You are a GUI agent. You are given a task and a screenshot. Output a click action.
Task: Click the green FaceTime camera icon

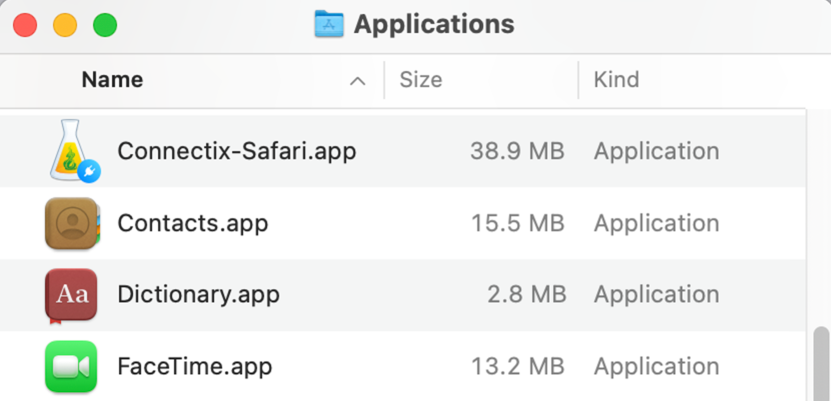tap(71, 367)
